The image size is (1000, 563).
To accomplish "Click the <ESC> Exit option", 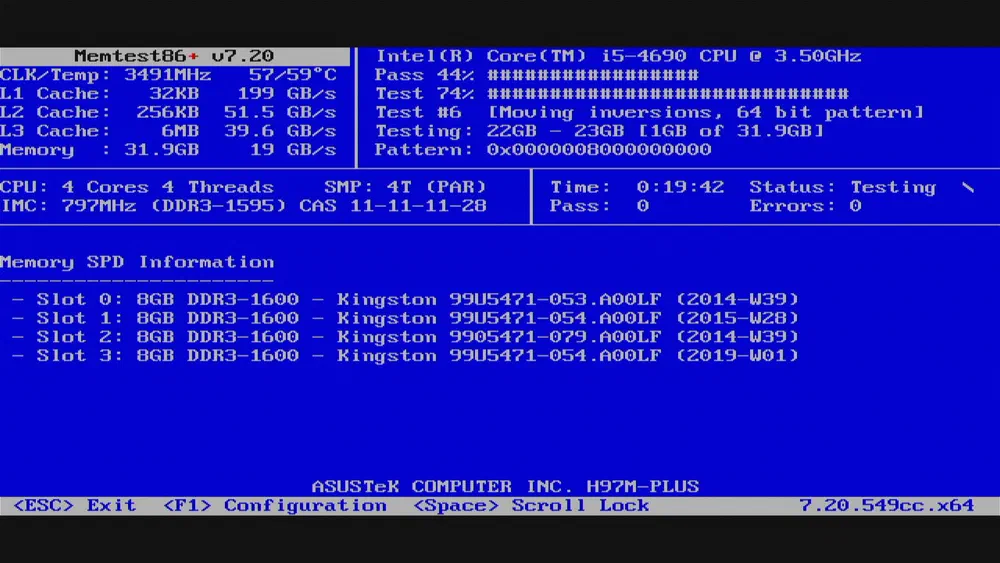I will point(74,506).
